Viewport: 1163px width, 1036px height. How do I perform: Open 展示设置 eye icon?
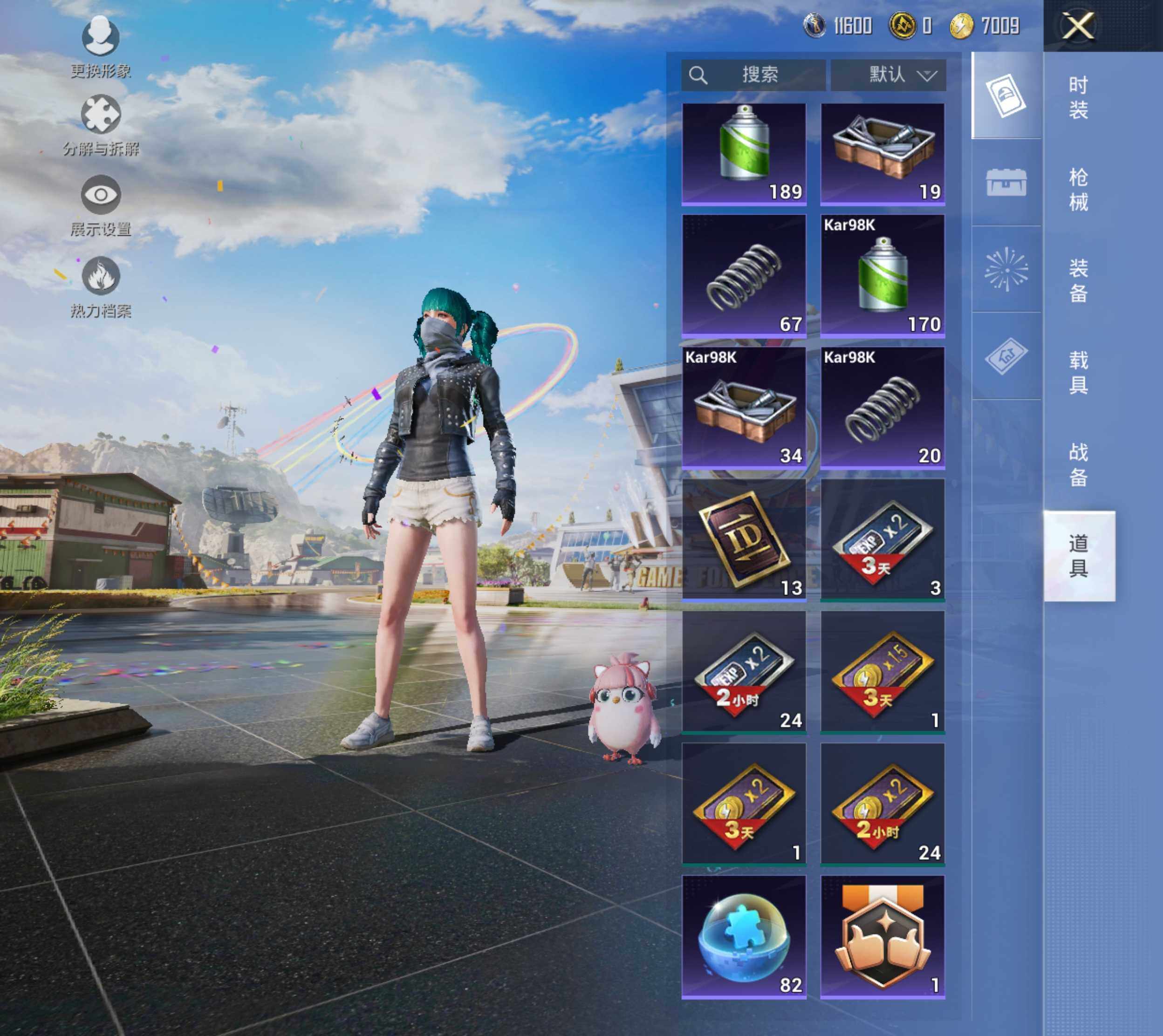101,195
